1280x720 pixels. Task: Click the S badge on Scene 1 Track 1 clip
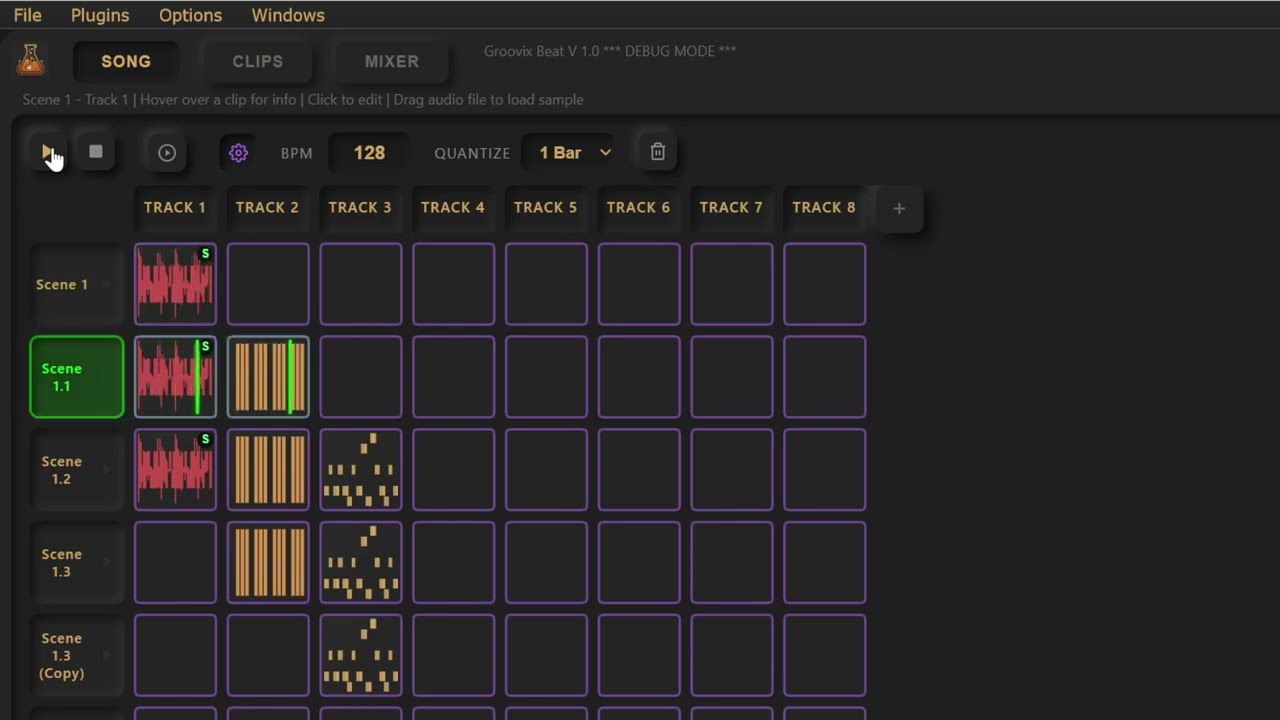206,254
